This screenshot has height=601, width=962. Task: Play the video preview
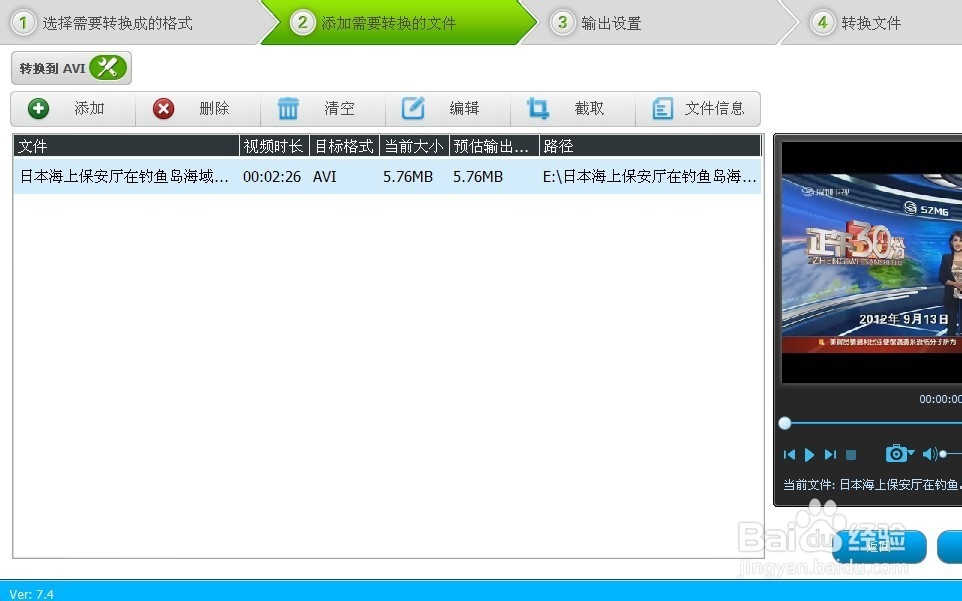pos(810,453)
